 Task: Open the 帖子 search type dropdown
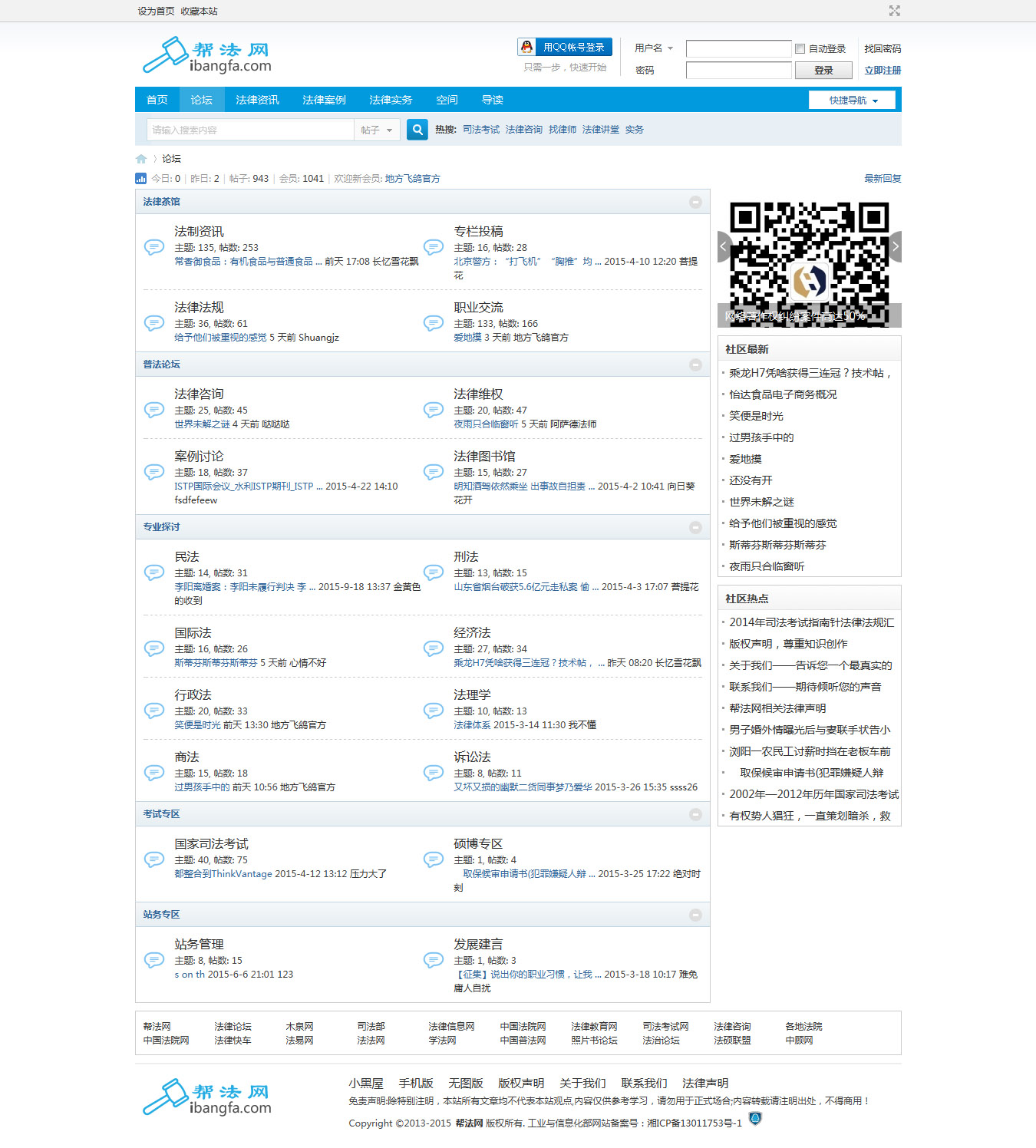click(377, 130)
